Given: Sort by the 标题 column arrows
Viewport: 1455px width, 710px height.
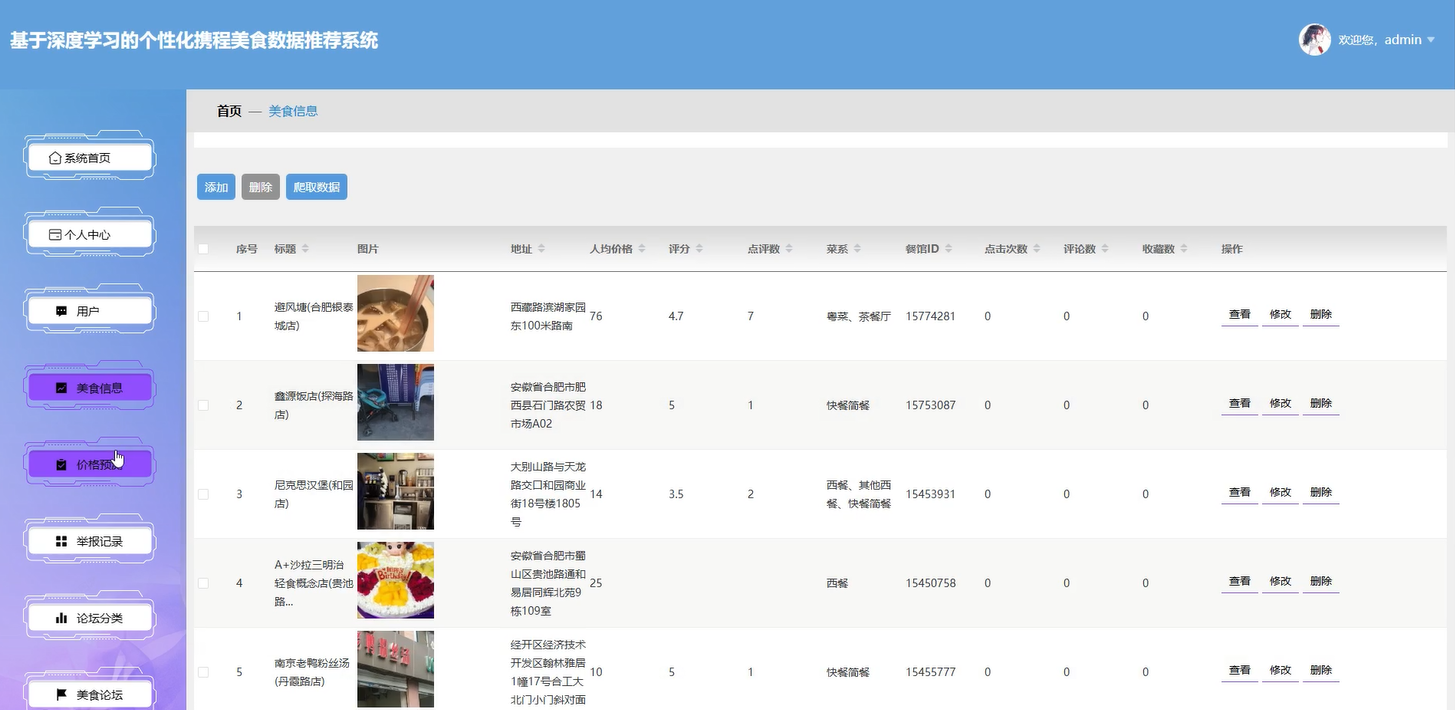Looking at the screenshot, I should click(x=305, y=249).
